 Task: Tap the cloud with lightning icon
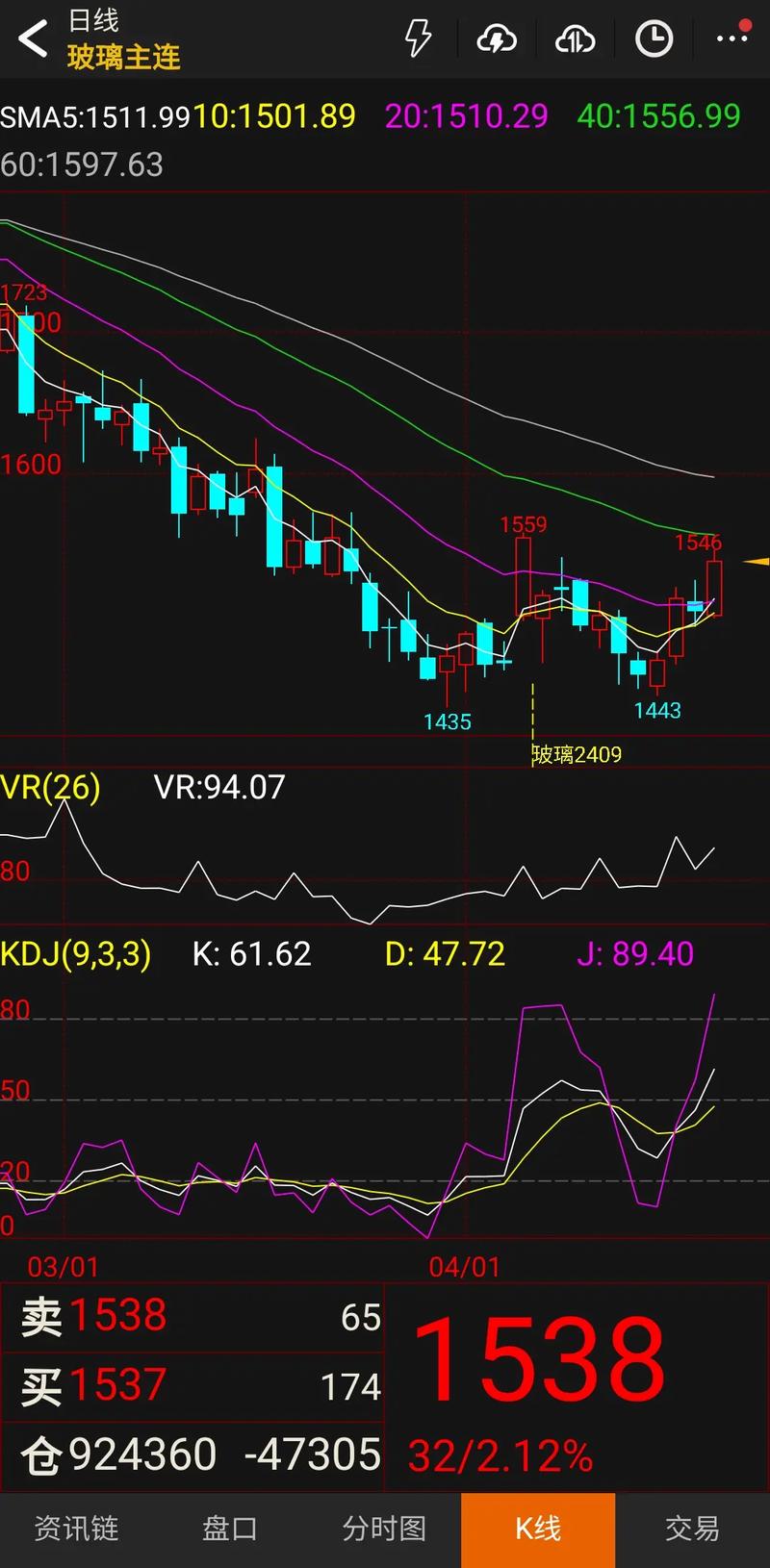[x=497, y=39]
